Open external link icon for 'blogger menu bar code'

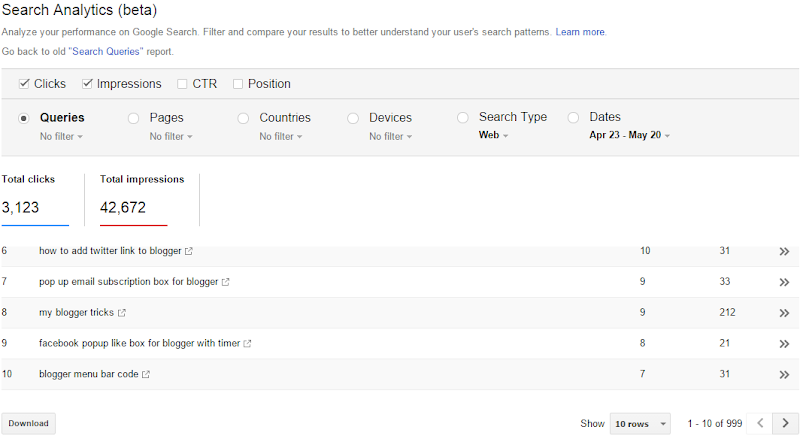[146, 374]
